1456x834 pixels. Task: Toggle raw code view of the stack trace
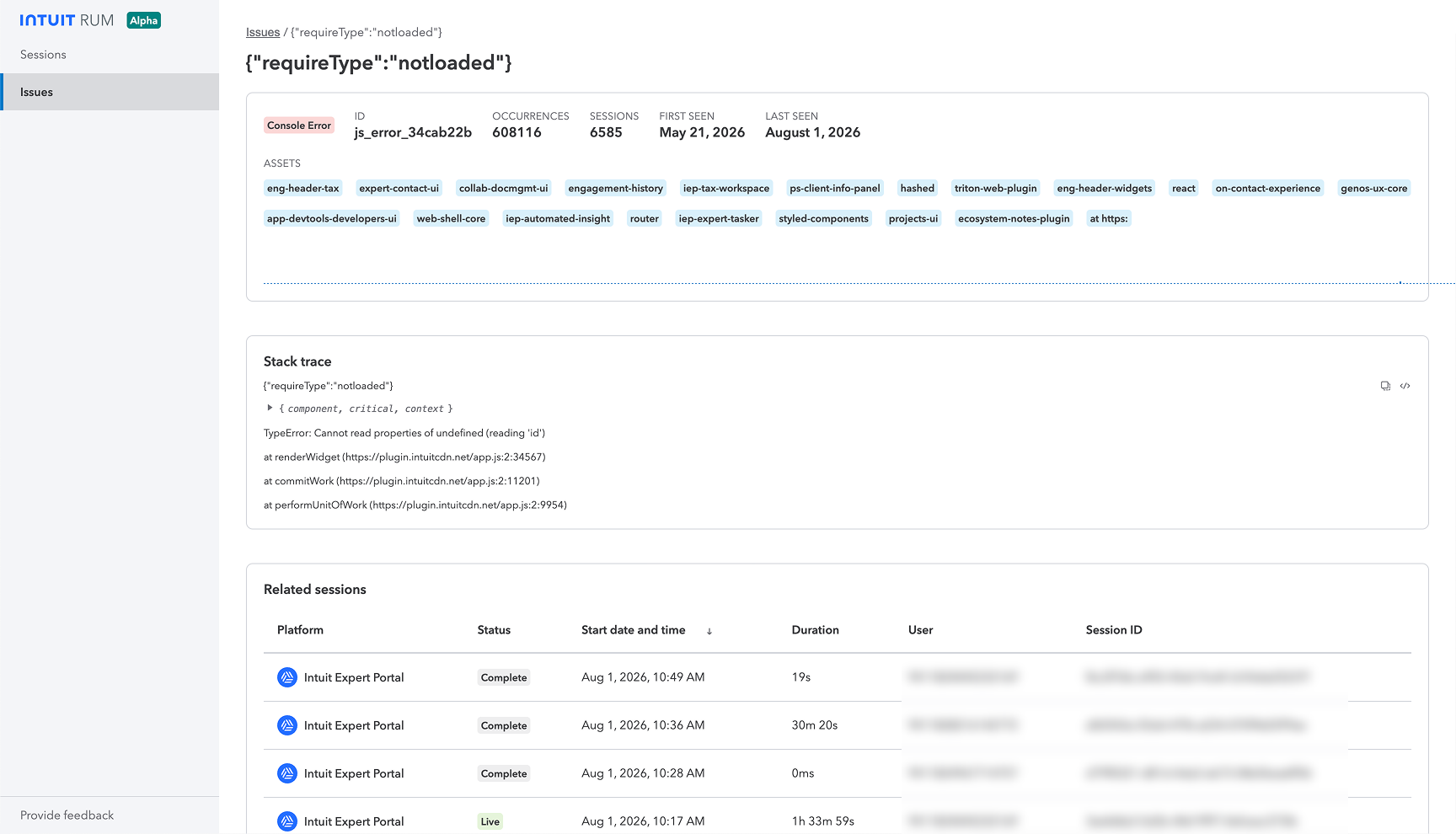[x=1405, y=386]
